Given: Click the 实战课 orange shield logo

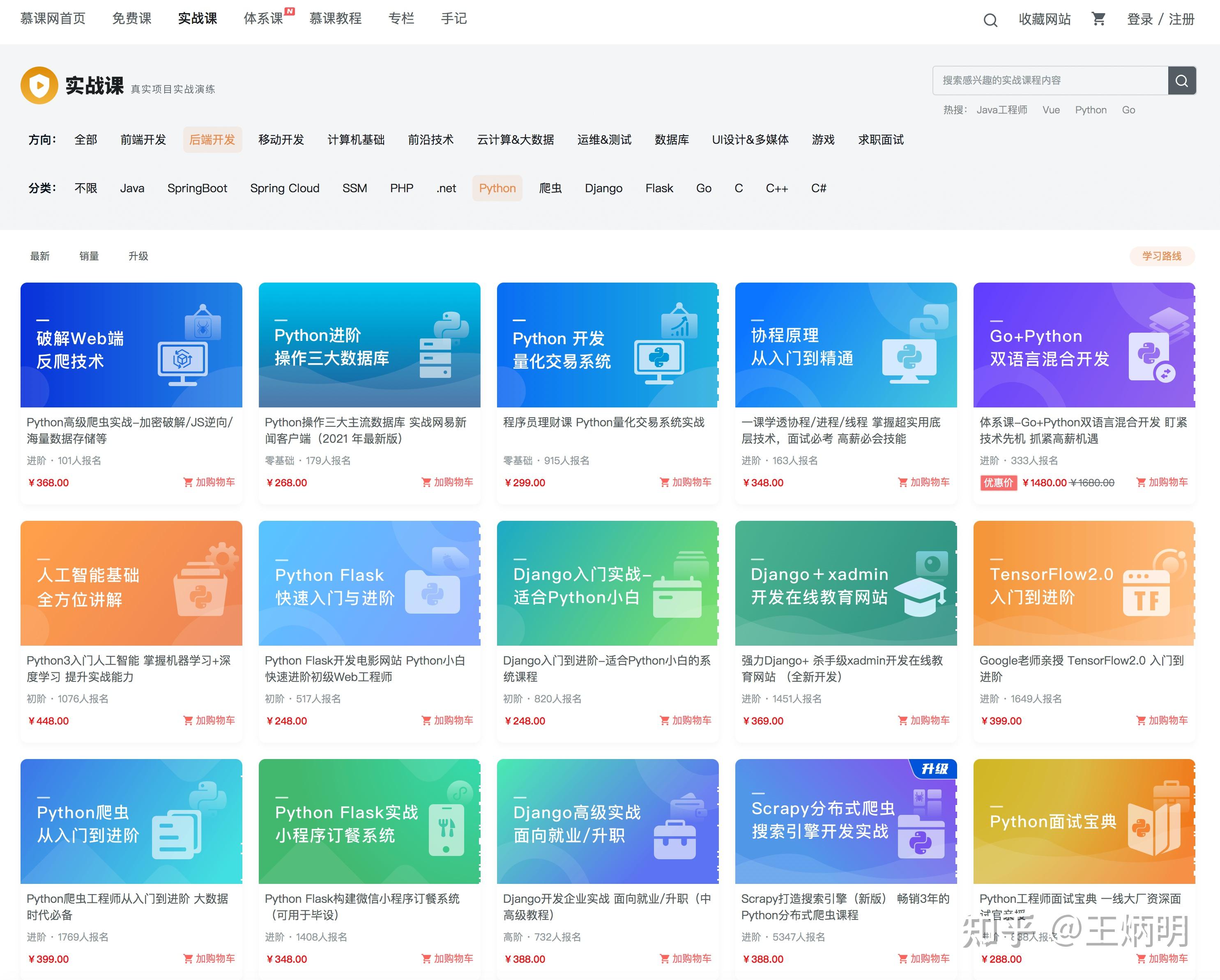Looking at the screenshot, I should 39,85.
